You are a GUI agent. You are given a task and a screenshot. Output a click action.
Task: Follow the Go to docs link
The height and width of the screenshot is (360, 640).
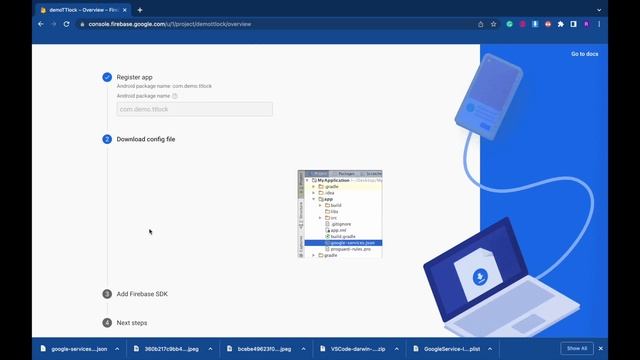tap(584, 54)
